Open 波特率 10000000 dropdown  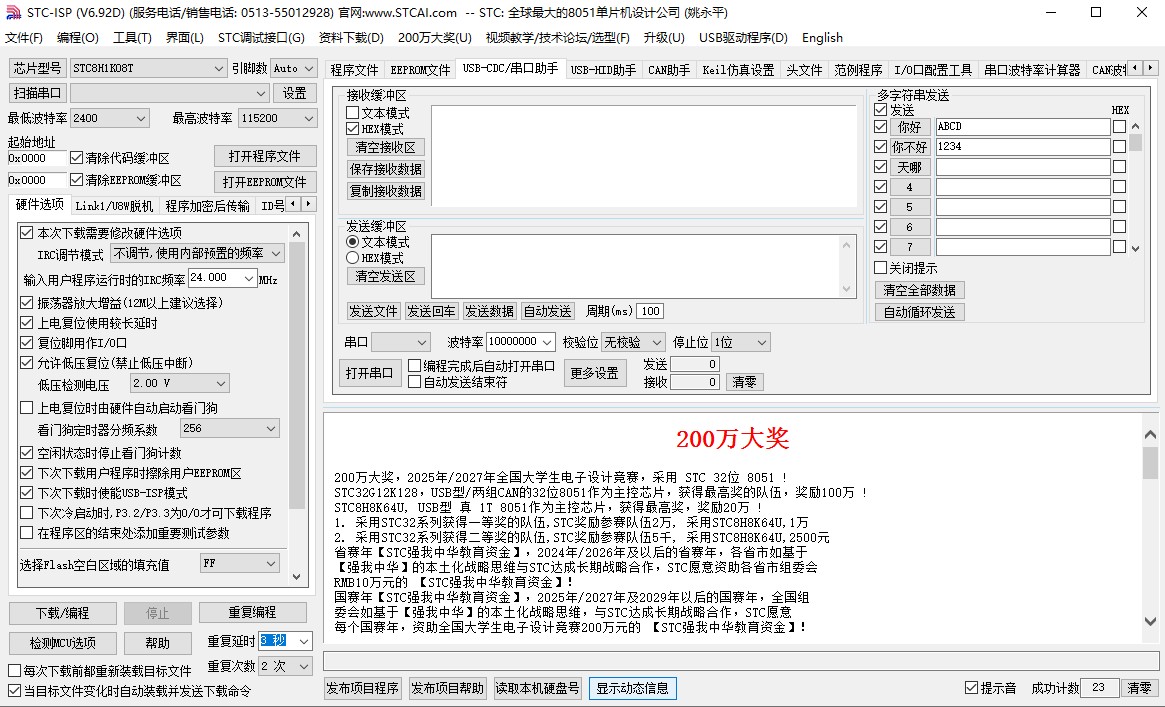pos(547,342)
